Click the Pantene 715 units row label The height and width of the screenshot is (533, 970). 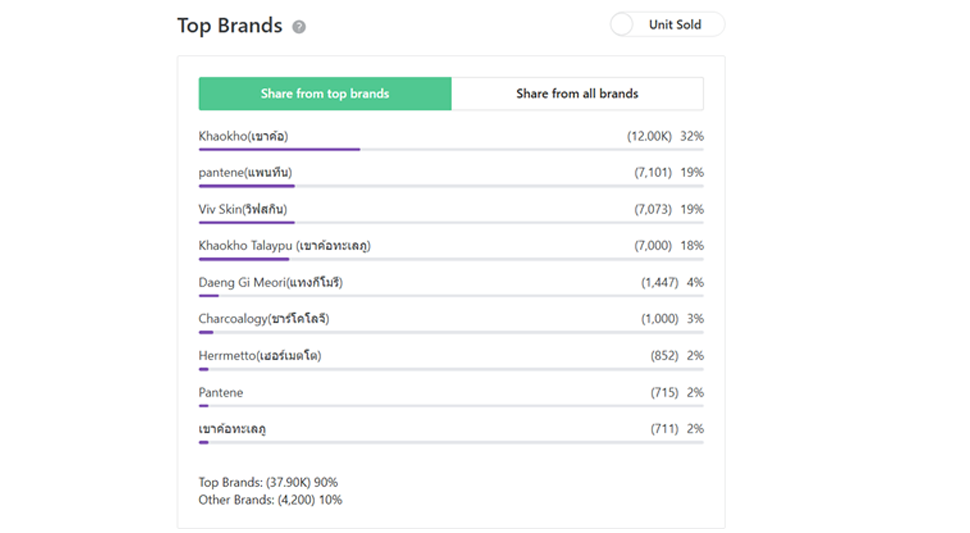[221, 393]
